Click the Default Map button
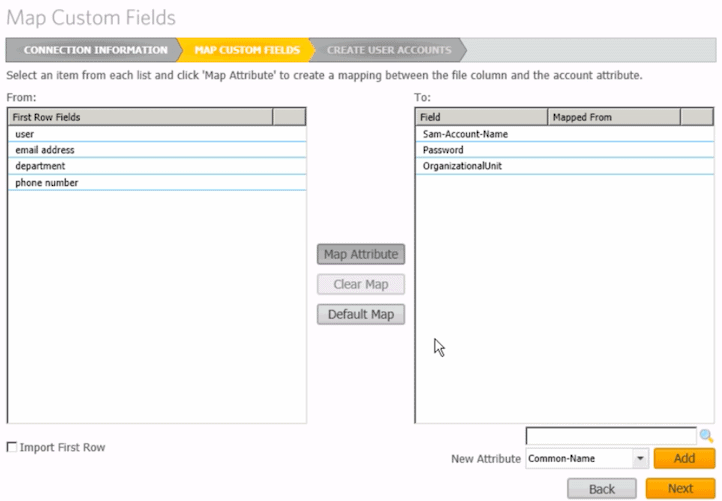Screen dimensions: 722x501 coord(361,315)
